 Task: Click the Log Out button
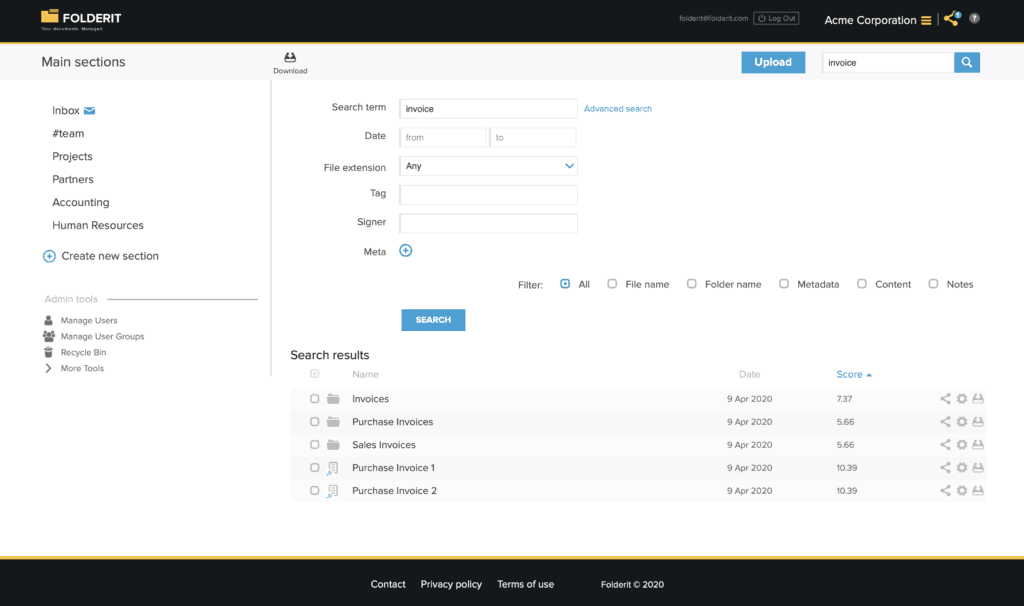pyautogui.click(x=776, y=18)
